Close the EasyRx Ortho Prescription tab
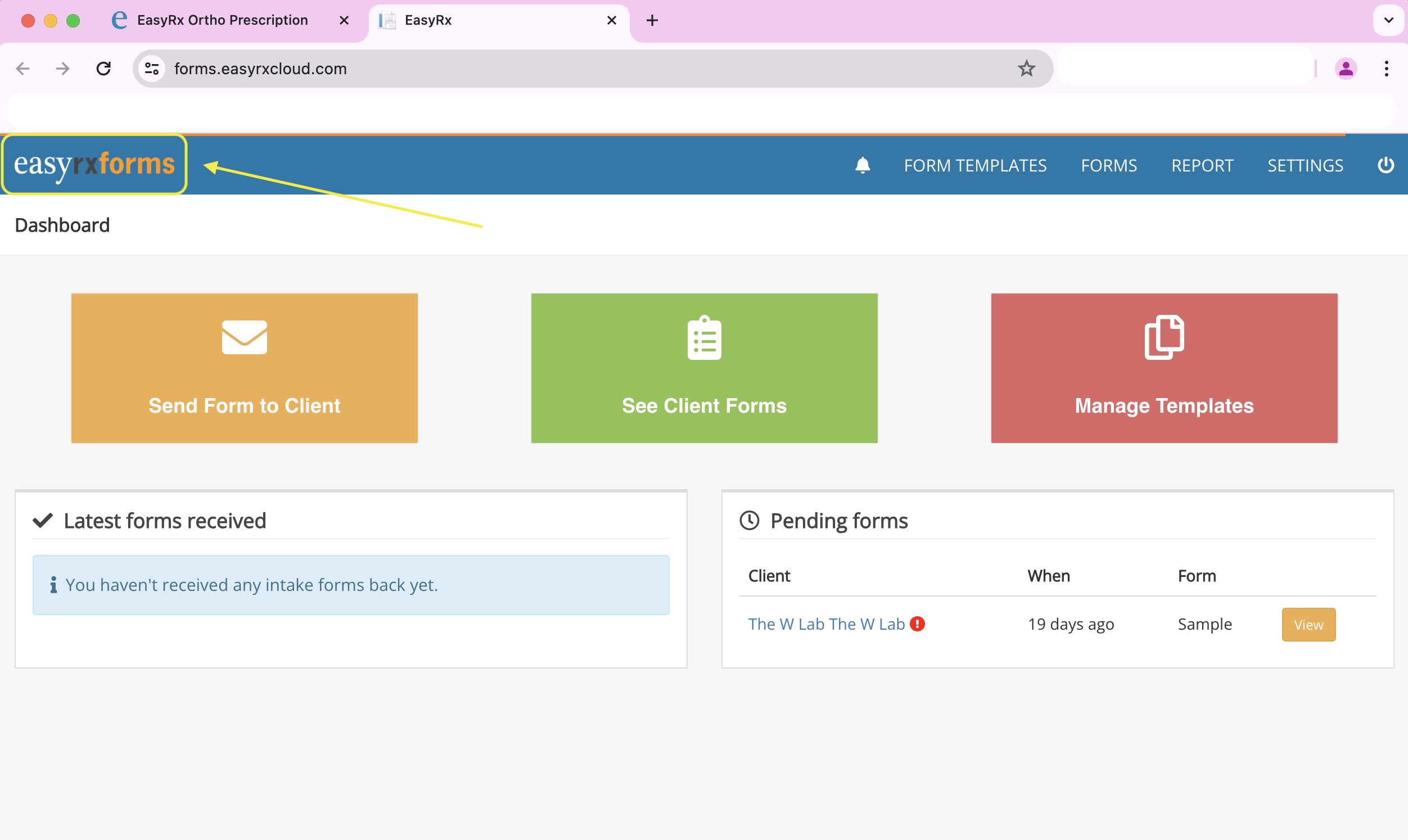 344,20
